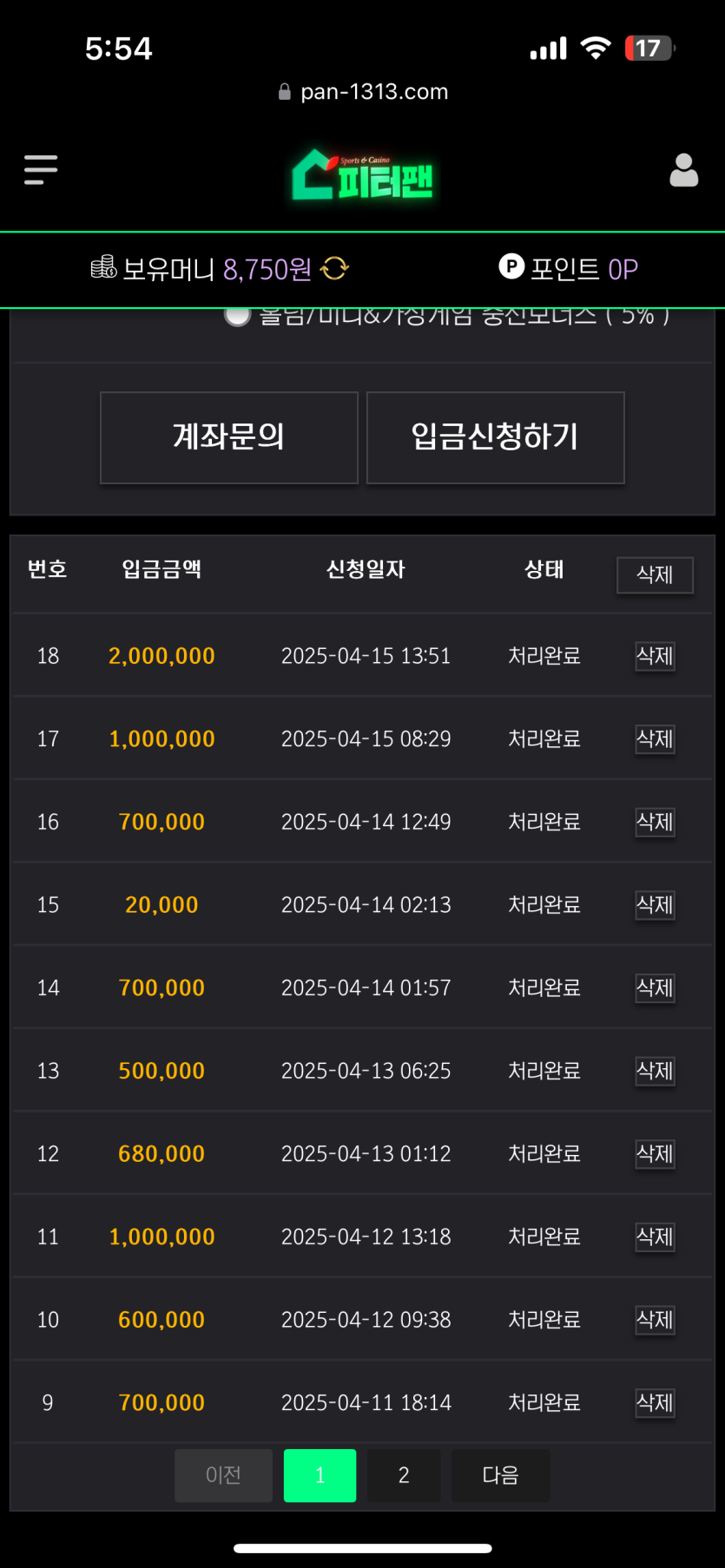Delete deposit record number 18

655,656
